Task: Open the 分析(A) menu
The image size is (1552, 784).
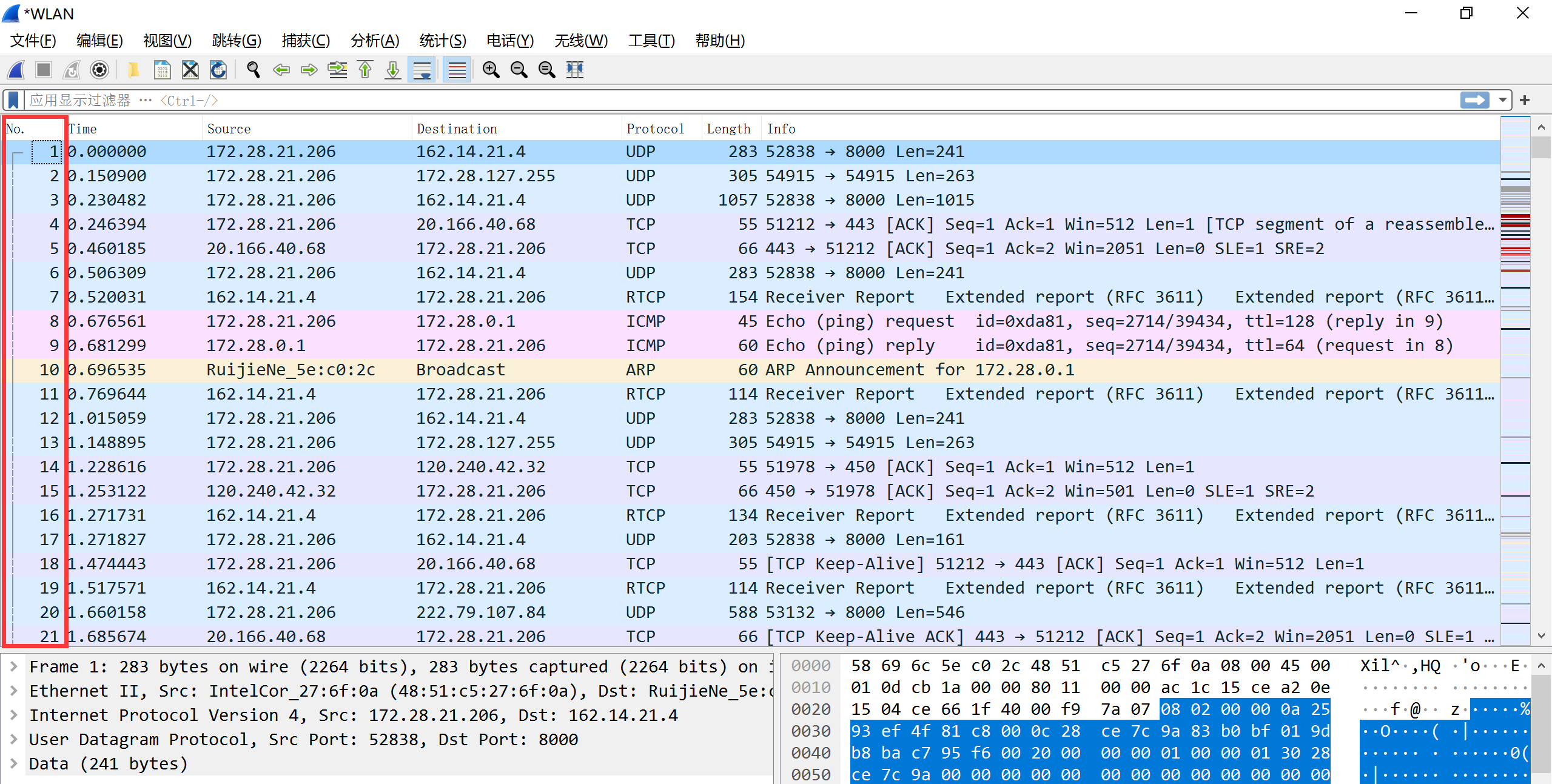Action: click(374, 41)
